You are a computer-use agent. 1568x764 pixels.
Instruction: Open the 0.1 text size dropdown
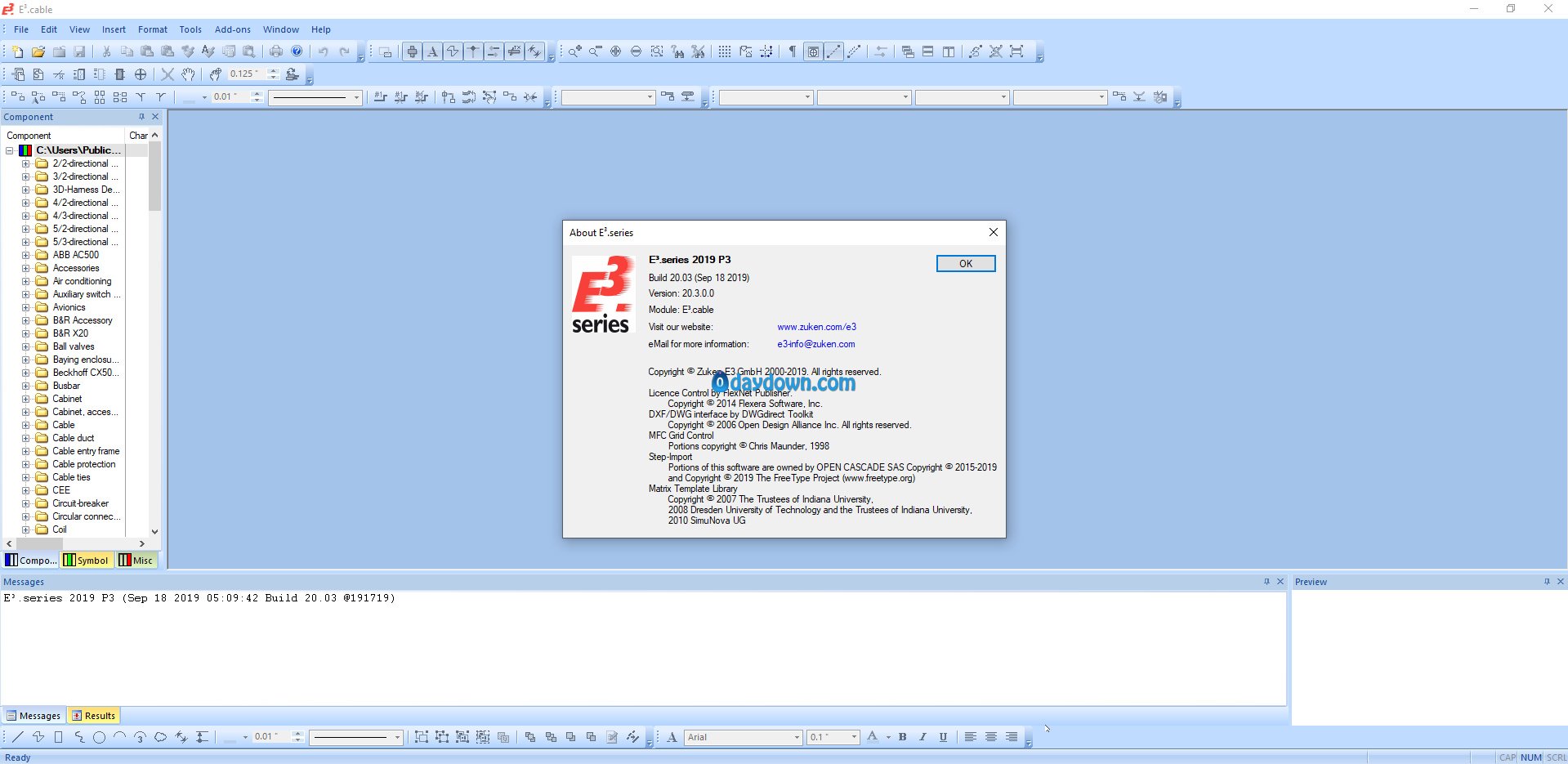(x=855, y=737)
